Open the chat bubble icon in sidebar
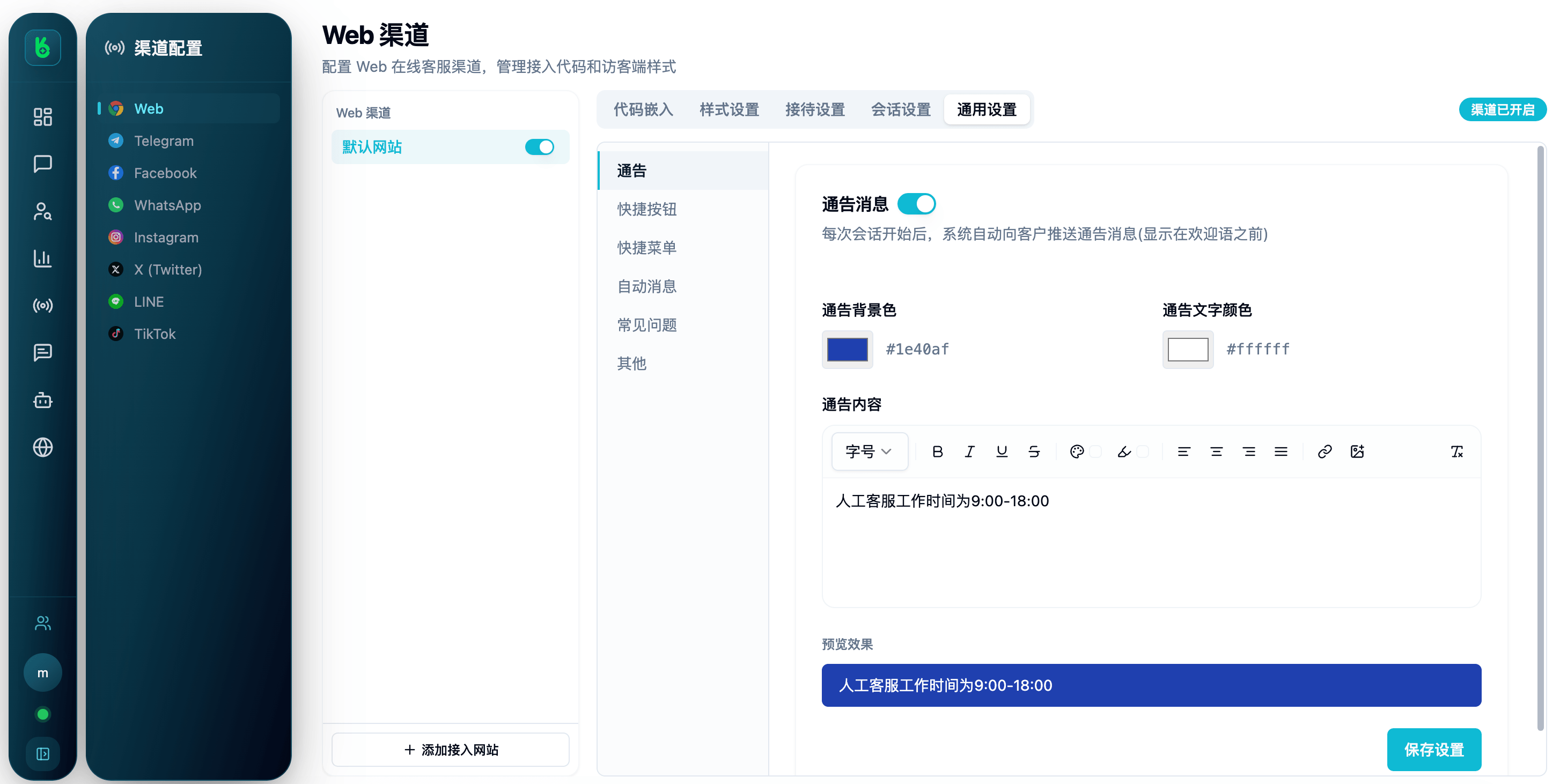The image size is (1560, 784). pyautogui.click(x=42, y=164)
